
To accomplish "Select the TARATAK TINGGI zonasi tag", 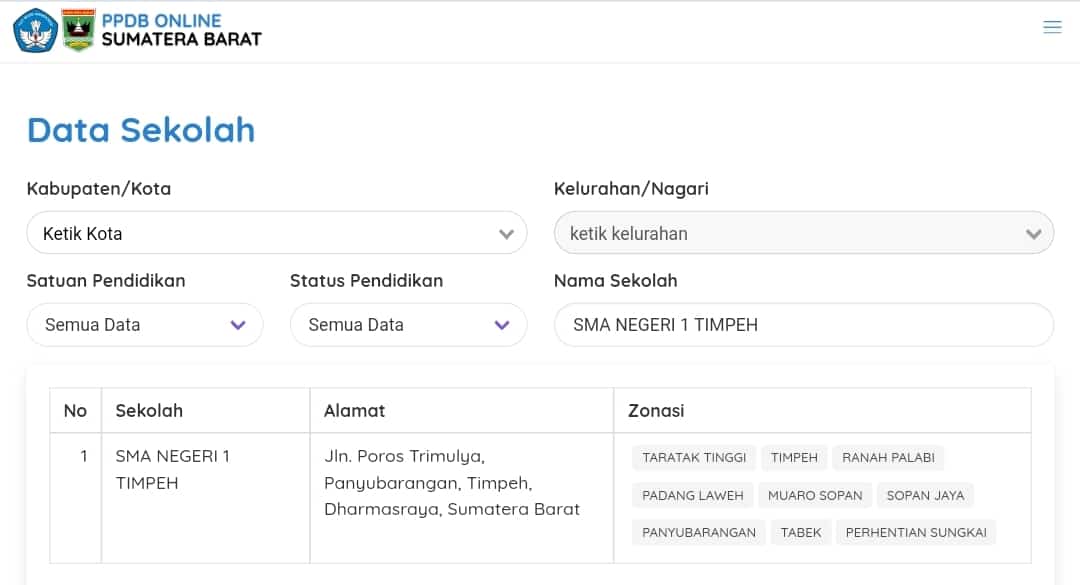I will [694, 458].
